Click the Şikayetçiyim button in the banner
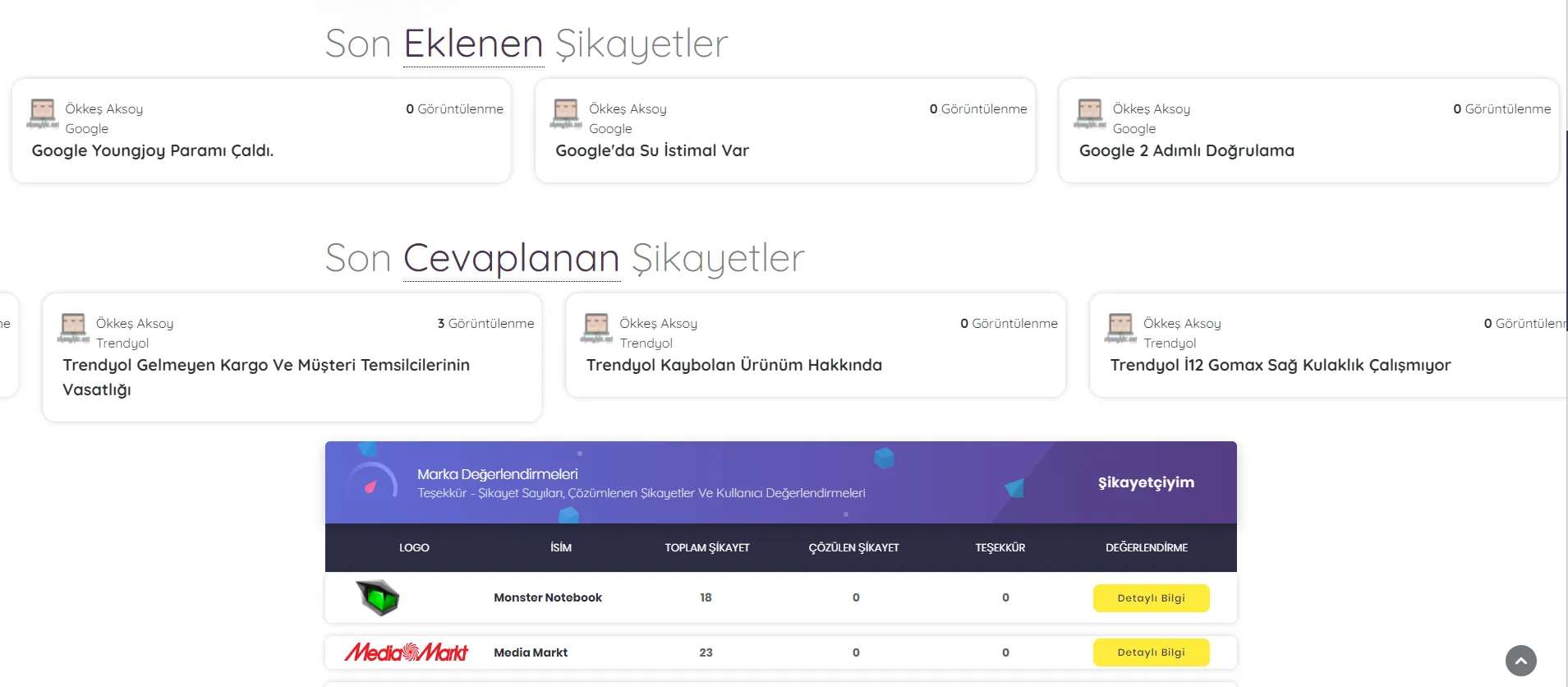 (1146, 482)
